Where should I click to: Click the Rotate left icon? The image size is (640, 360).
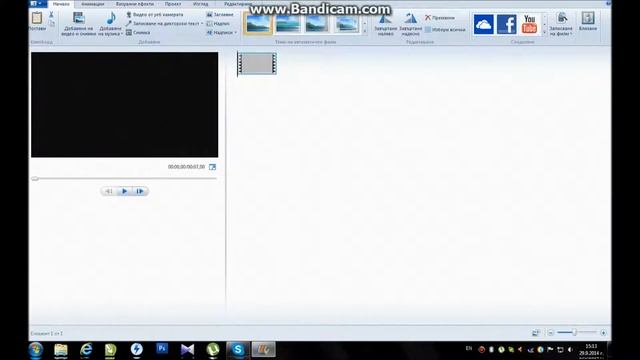point(385,19)
